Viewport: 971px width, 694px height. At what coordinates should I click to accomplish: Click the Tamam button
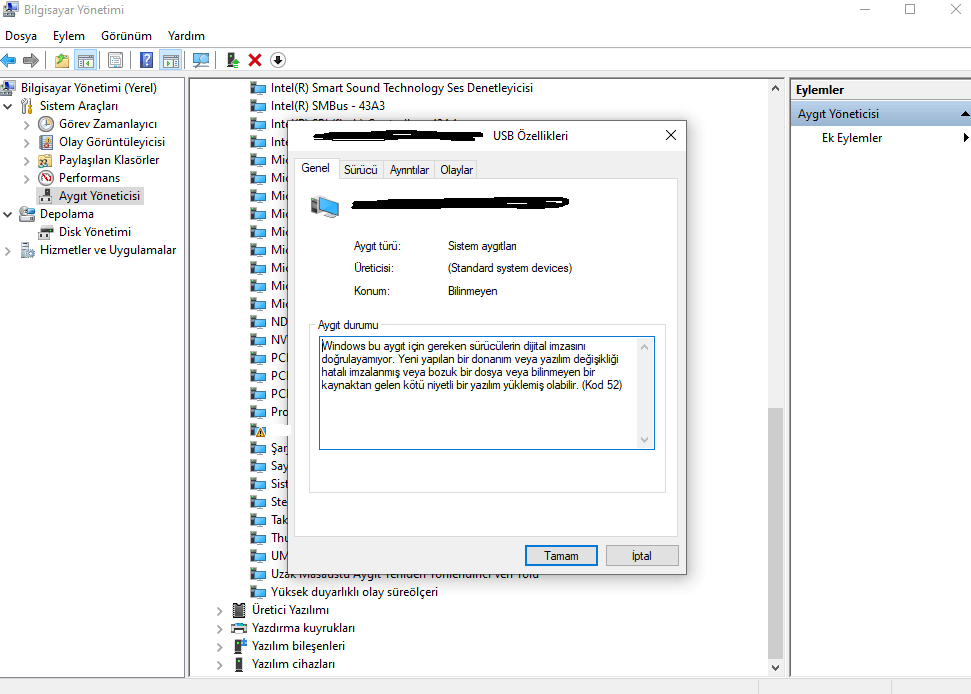[561, 555]
